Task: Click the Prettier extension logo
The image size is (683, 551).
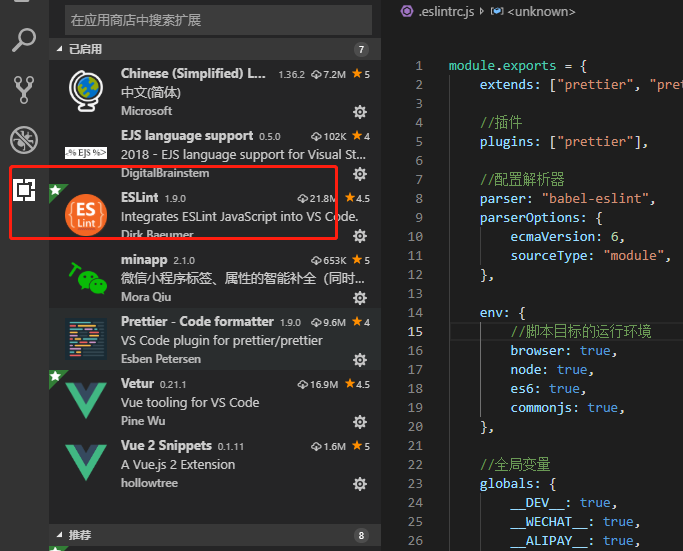Action: coord(86,339)
